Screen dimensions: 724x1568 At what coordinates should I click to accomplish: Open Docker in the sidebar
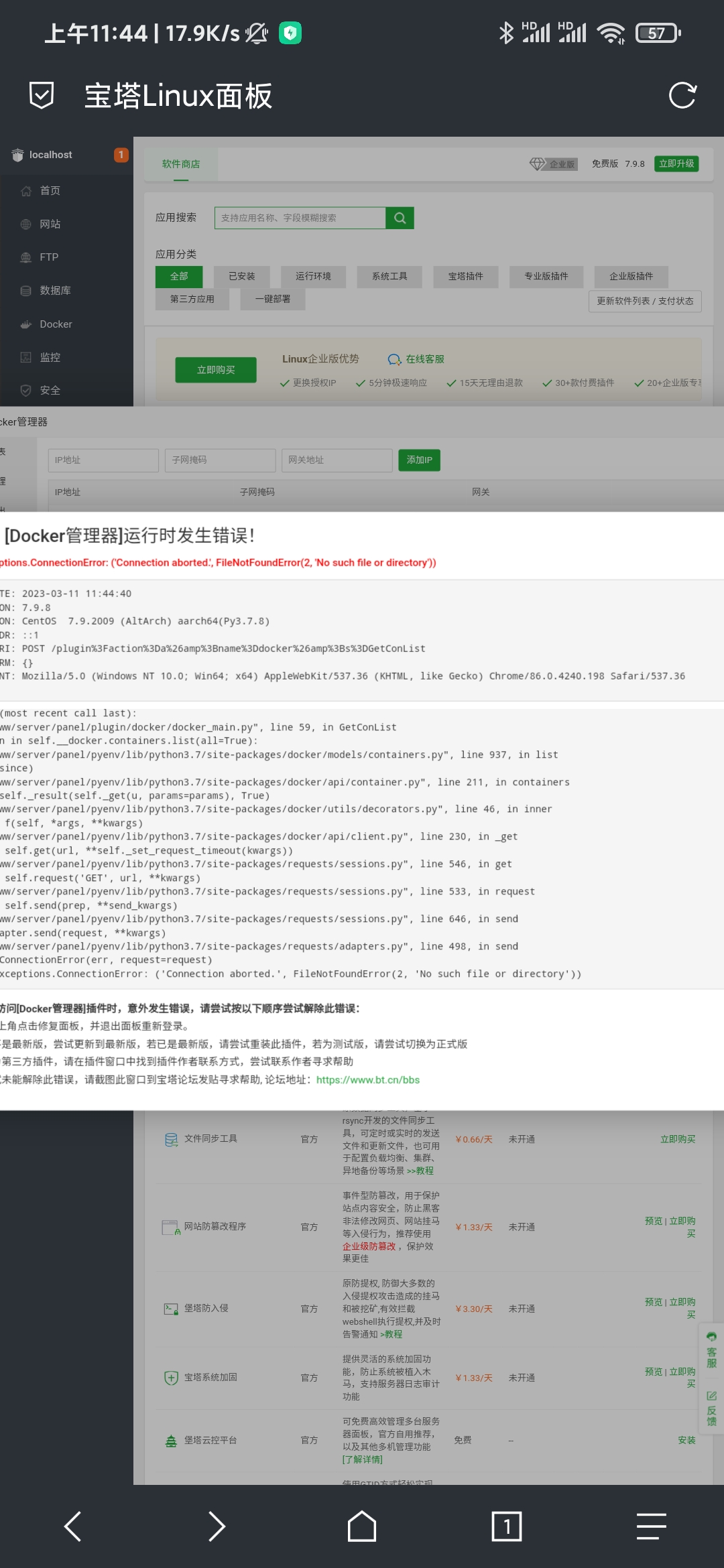coord(56,324)
